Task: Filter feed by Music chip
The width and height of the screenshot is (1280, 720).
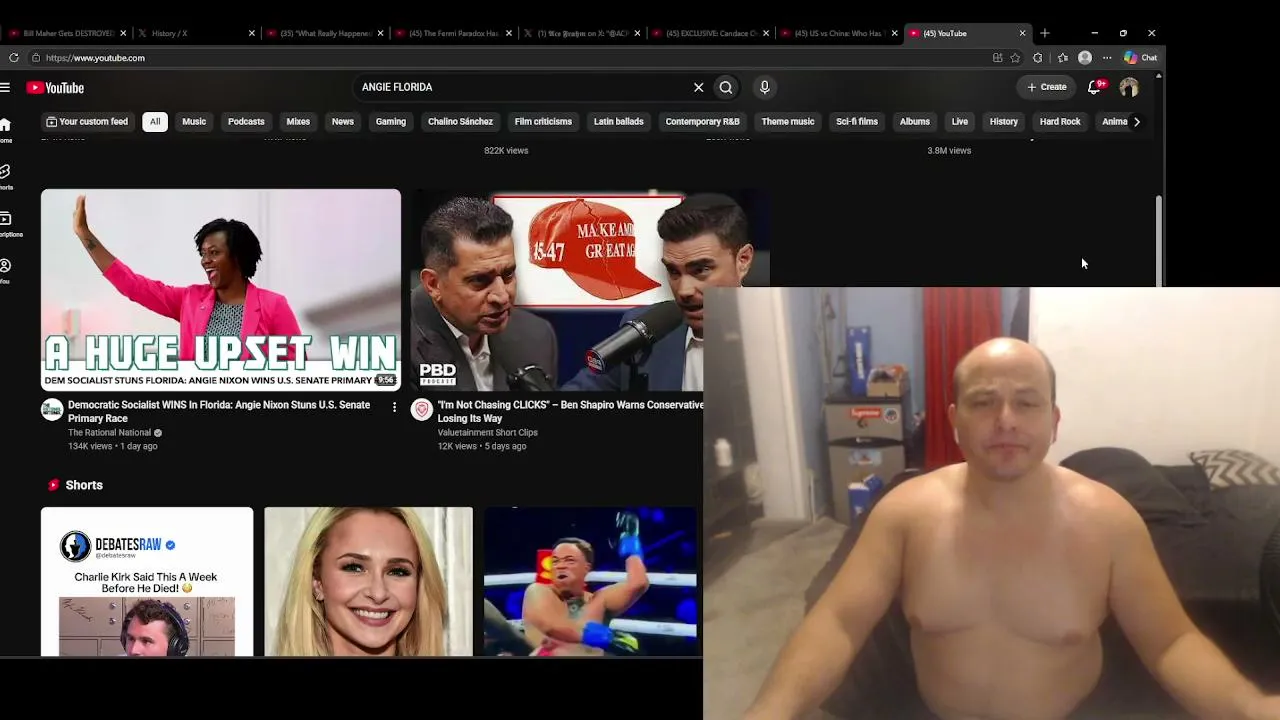Action: 194,122
